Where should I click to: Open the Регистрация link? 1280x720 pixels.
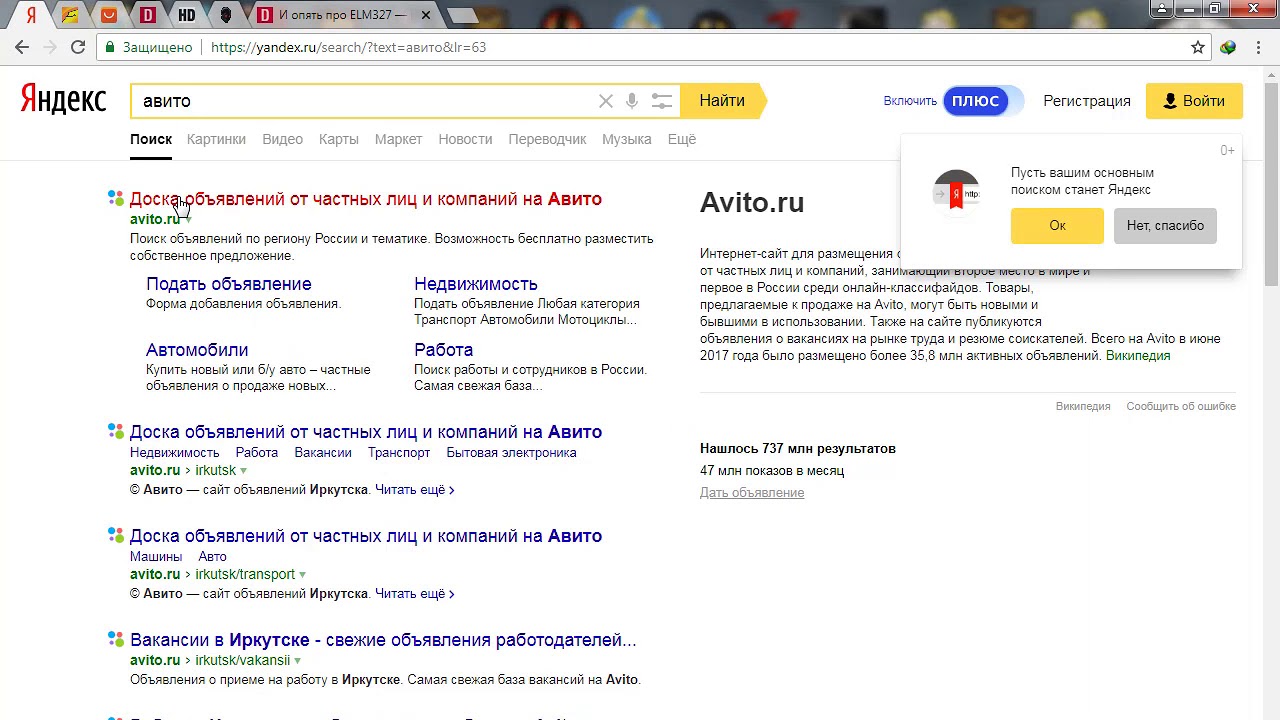point(1087,101)
